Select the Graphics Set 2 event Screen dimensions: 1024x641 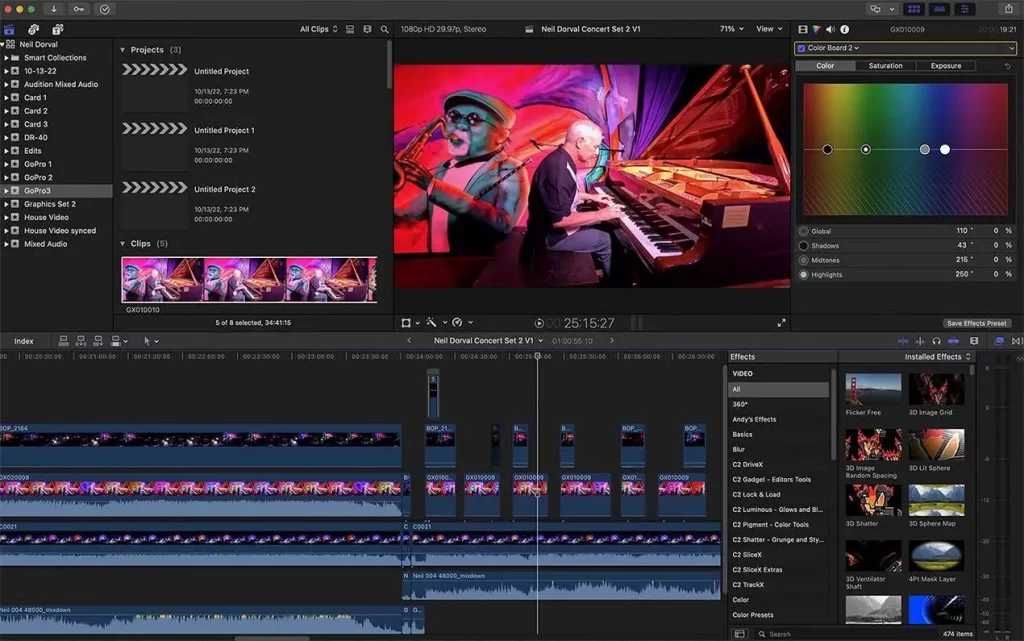click(x=50, y=204)
